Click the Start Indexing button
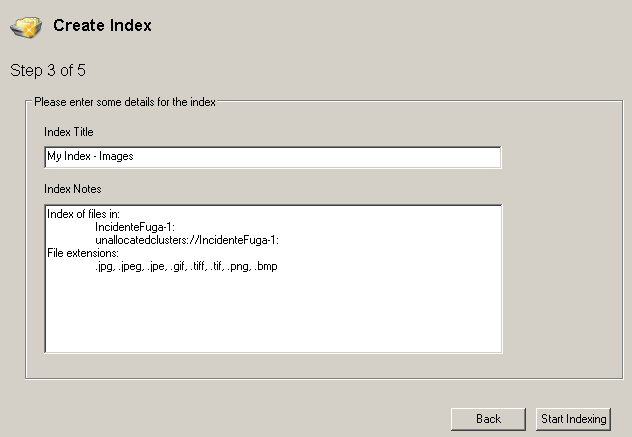The height and width of the screenshot is (437, 632). [x=572, y=419]
